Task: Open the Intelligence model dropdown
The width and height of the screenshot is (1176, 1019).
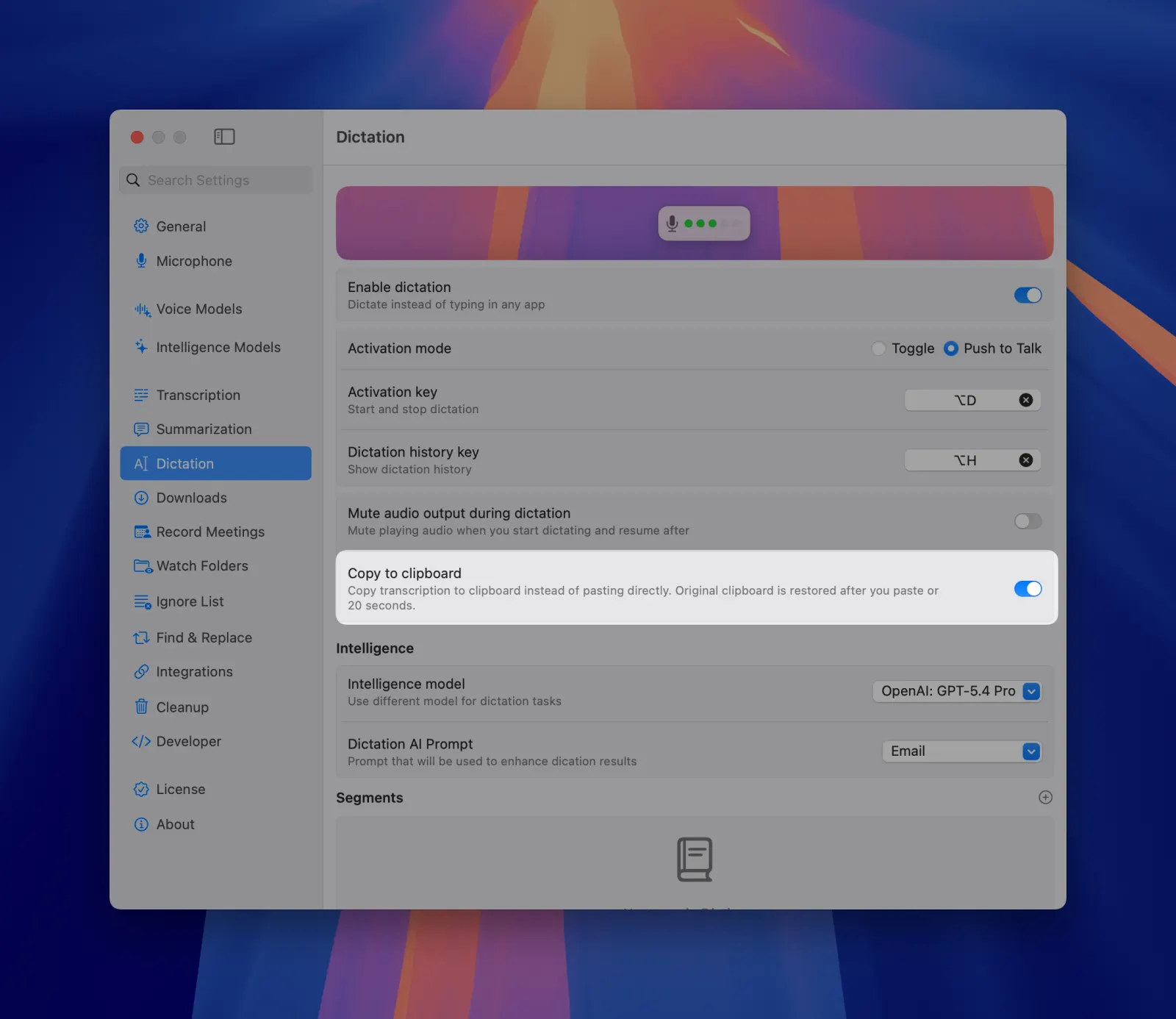Action: pos(957,691)
